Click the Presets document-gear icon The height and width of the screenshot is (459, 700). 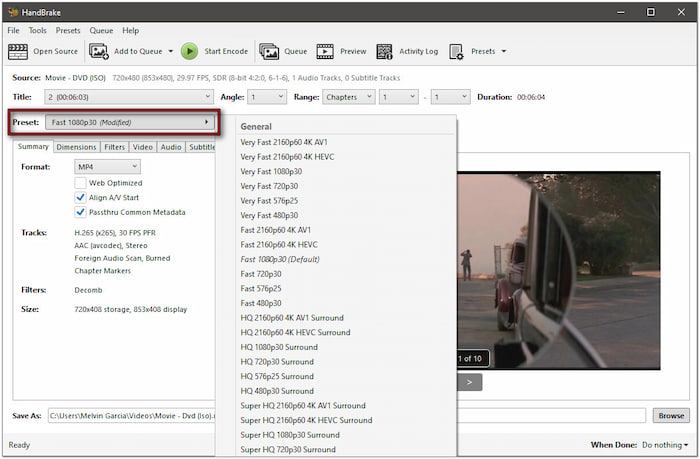456,51
